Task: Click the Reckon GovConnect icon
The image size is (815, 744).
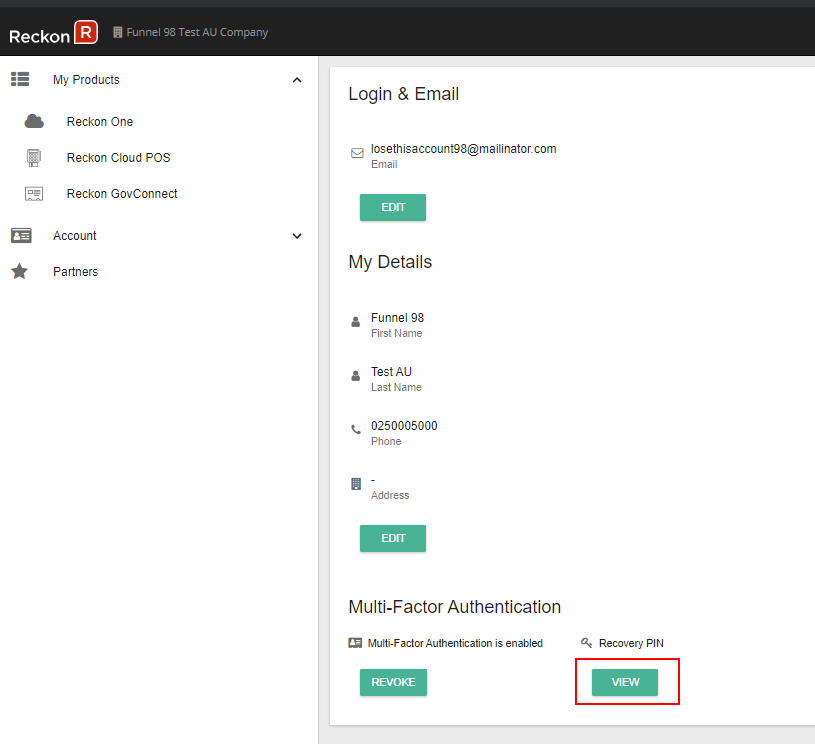Action: [34, 194]
